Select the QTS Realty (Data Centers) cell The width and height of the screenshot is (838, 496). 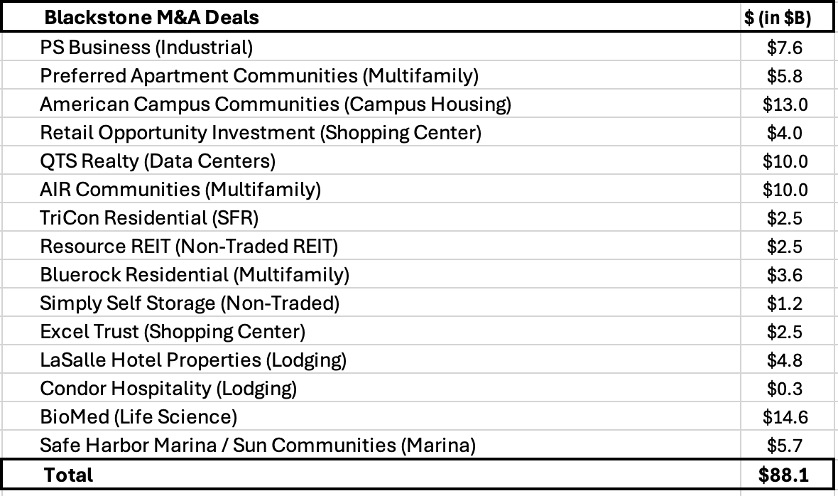[371, 160]
